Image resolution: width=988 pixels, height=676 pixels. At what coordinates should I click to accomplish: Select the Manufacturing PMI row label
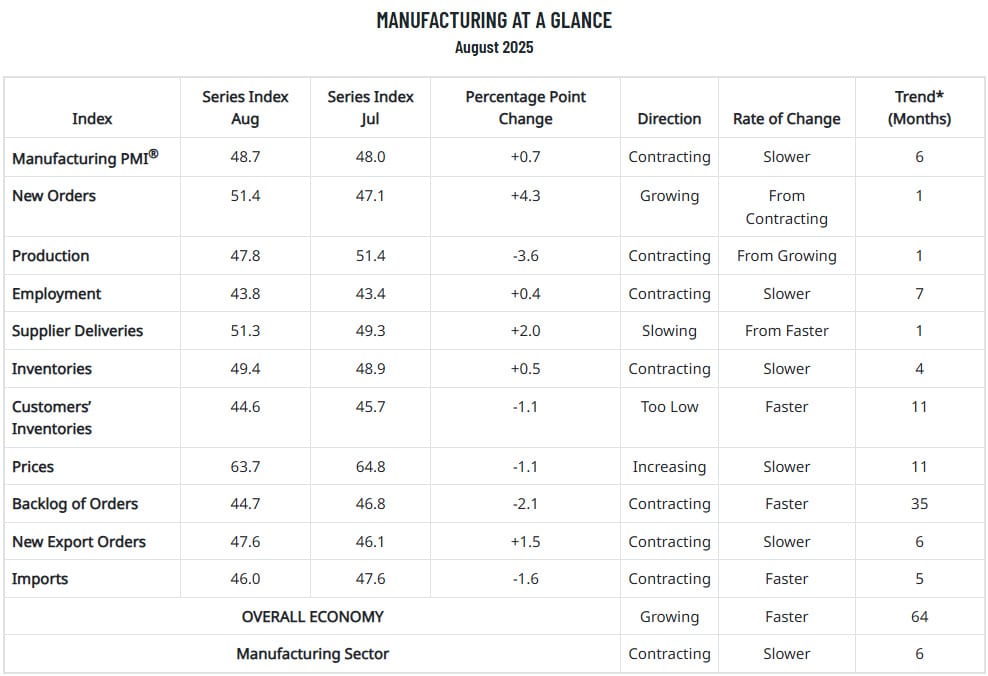[85, 157]
